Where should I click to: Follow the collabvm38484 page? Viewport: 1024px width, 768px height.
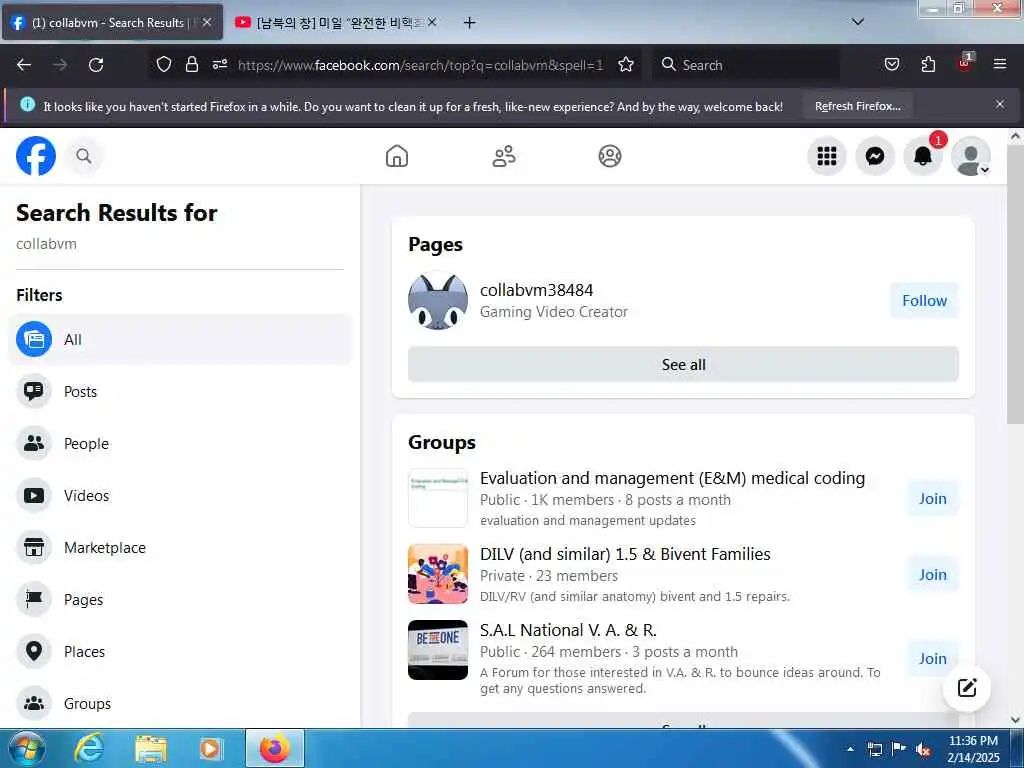point(924,300)
